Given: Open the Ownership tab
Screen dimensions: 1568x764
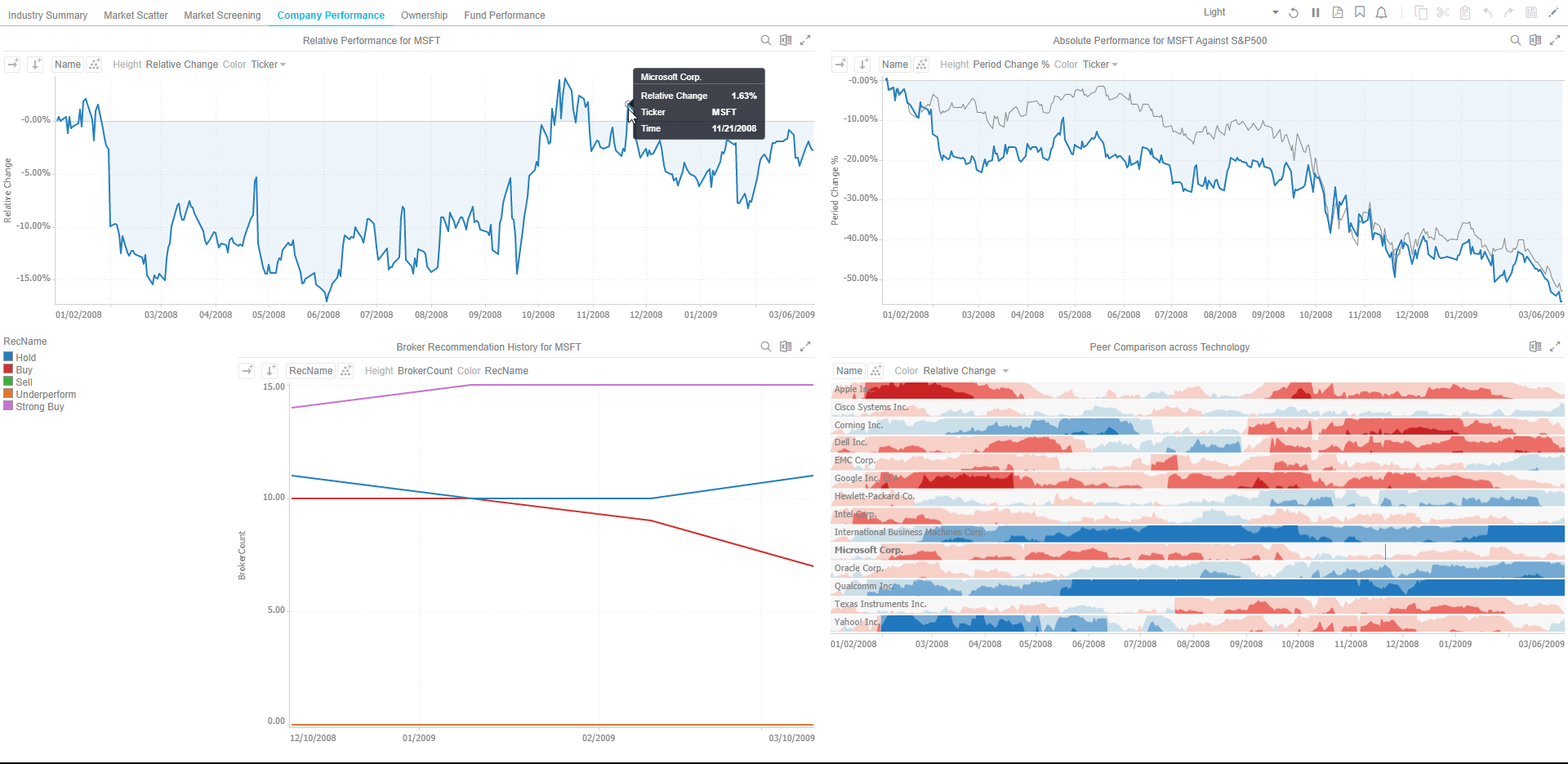Looking at the screenshot, I should coord(424,16).
